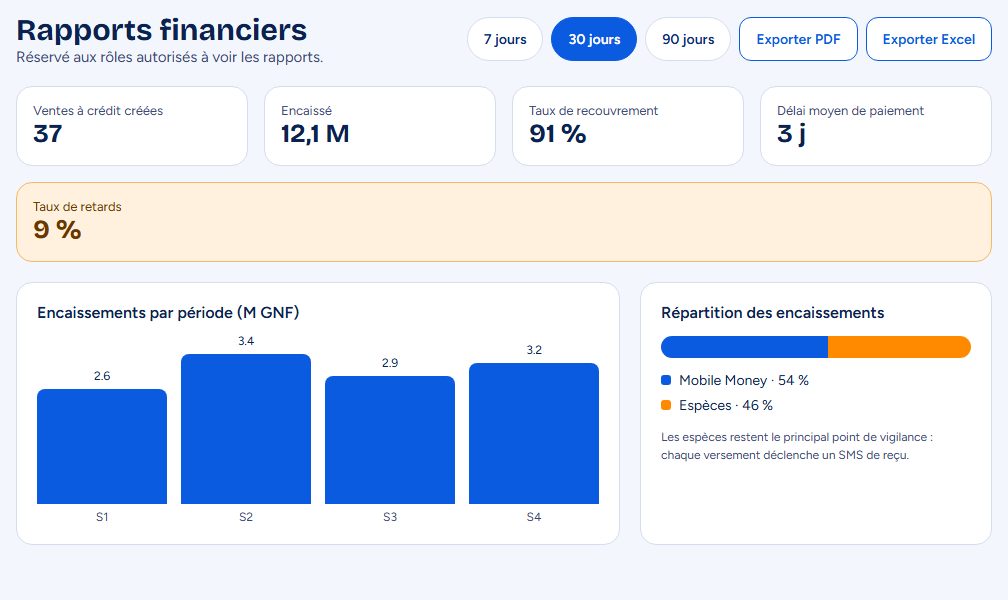The image size is (1008, 600).
Task: Click the orange Espèces bar segment
Action: (899, 347)
